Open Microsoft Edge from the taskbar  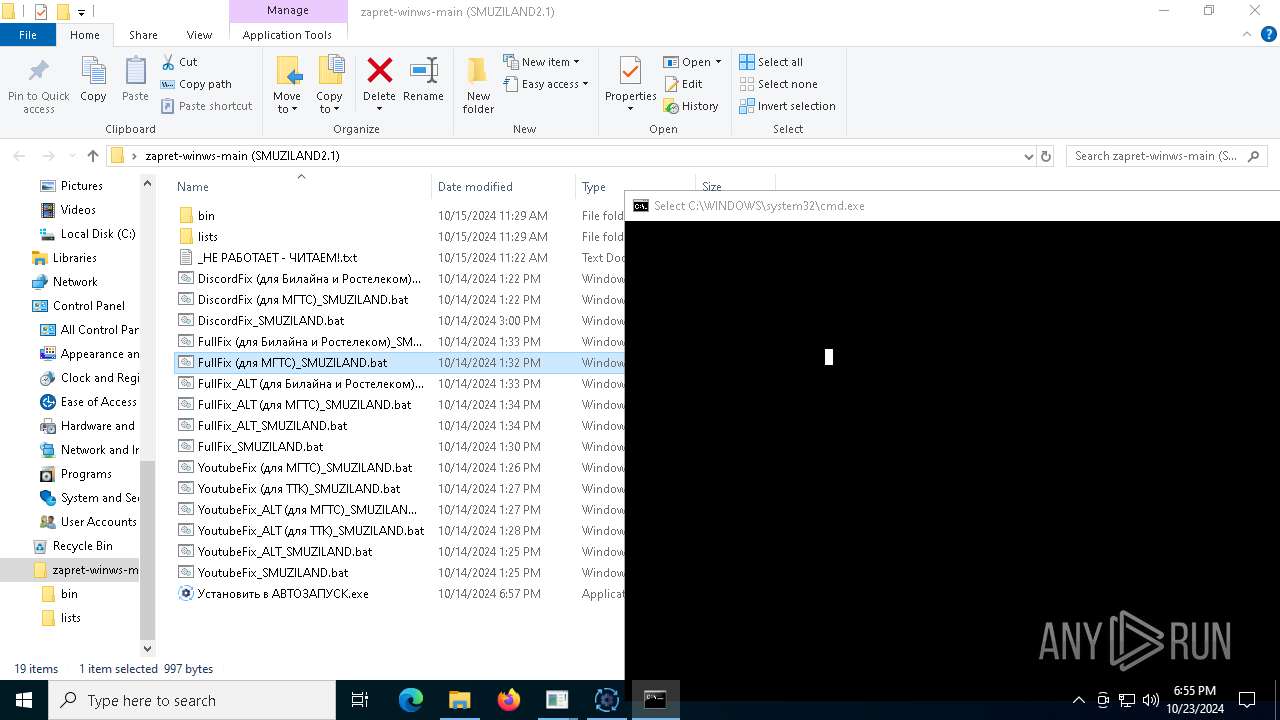click(x=411, y=700)
